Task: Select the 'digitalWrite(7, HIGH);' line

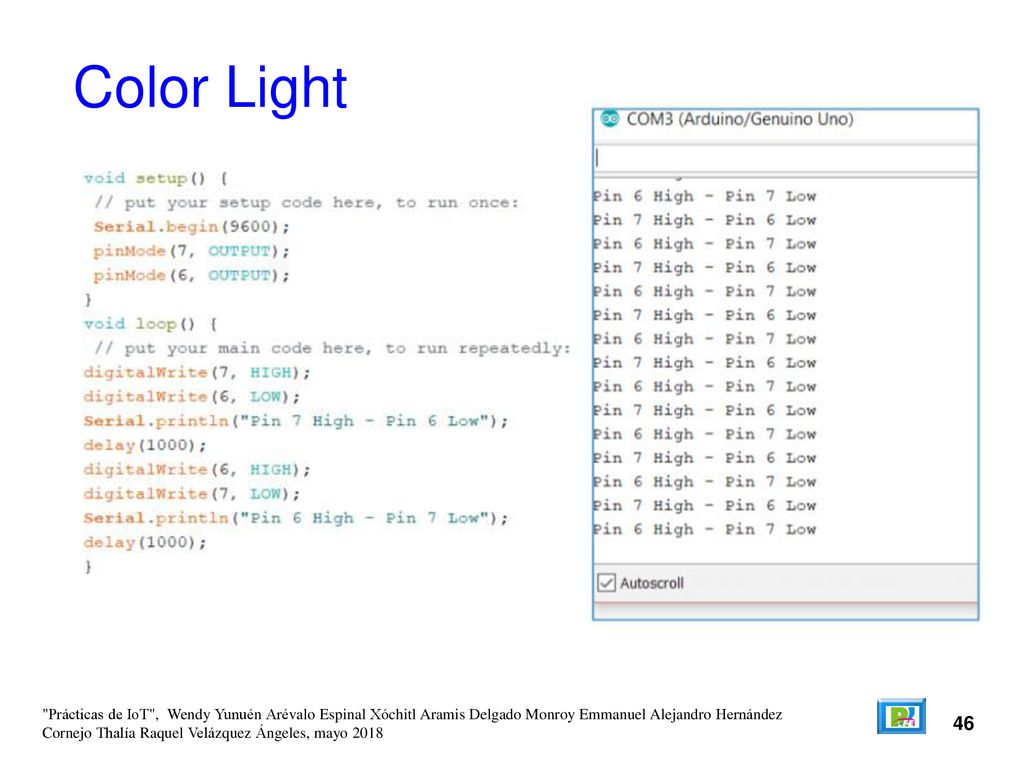Action: point(197,372)
